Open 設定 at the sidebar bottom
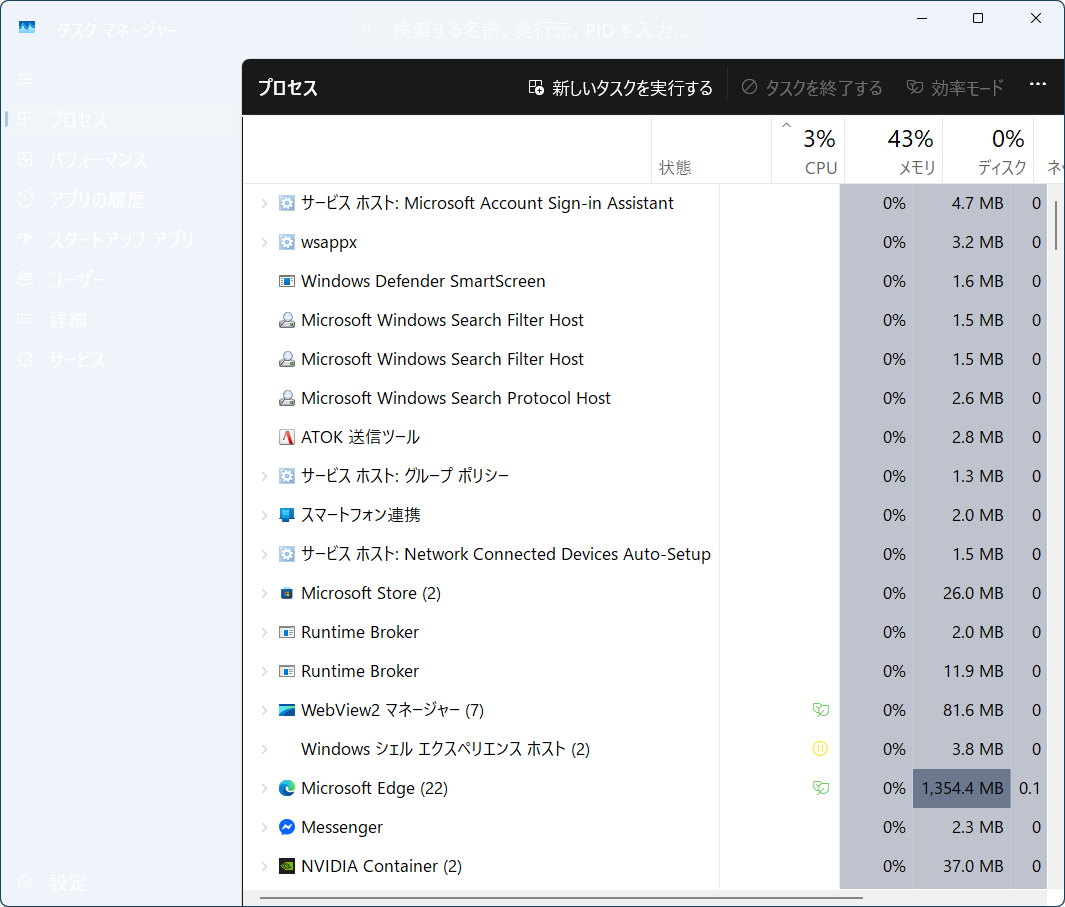Image resolution: width=1065 pixels, height=907 pixels. [x=68, y=882]
